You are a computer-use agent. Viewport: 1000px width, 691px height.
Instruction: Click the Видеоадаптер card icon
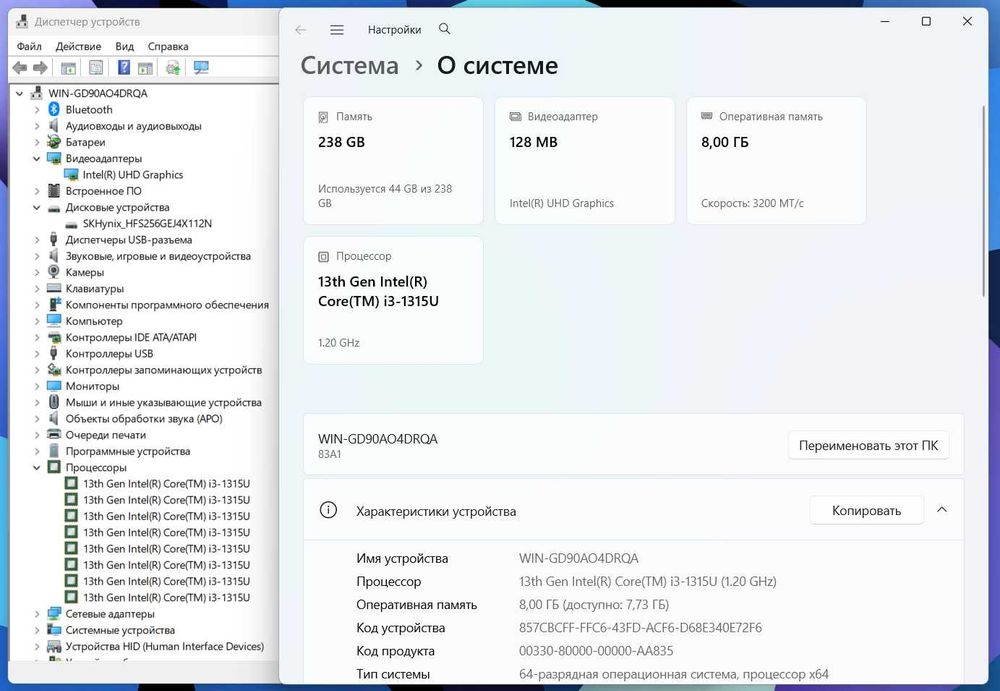pos(515,116)
